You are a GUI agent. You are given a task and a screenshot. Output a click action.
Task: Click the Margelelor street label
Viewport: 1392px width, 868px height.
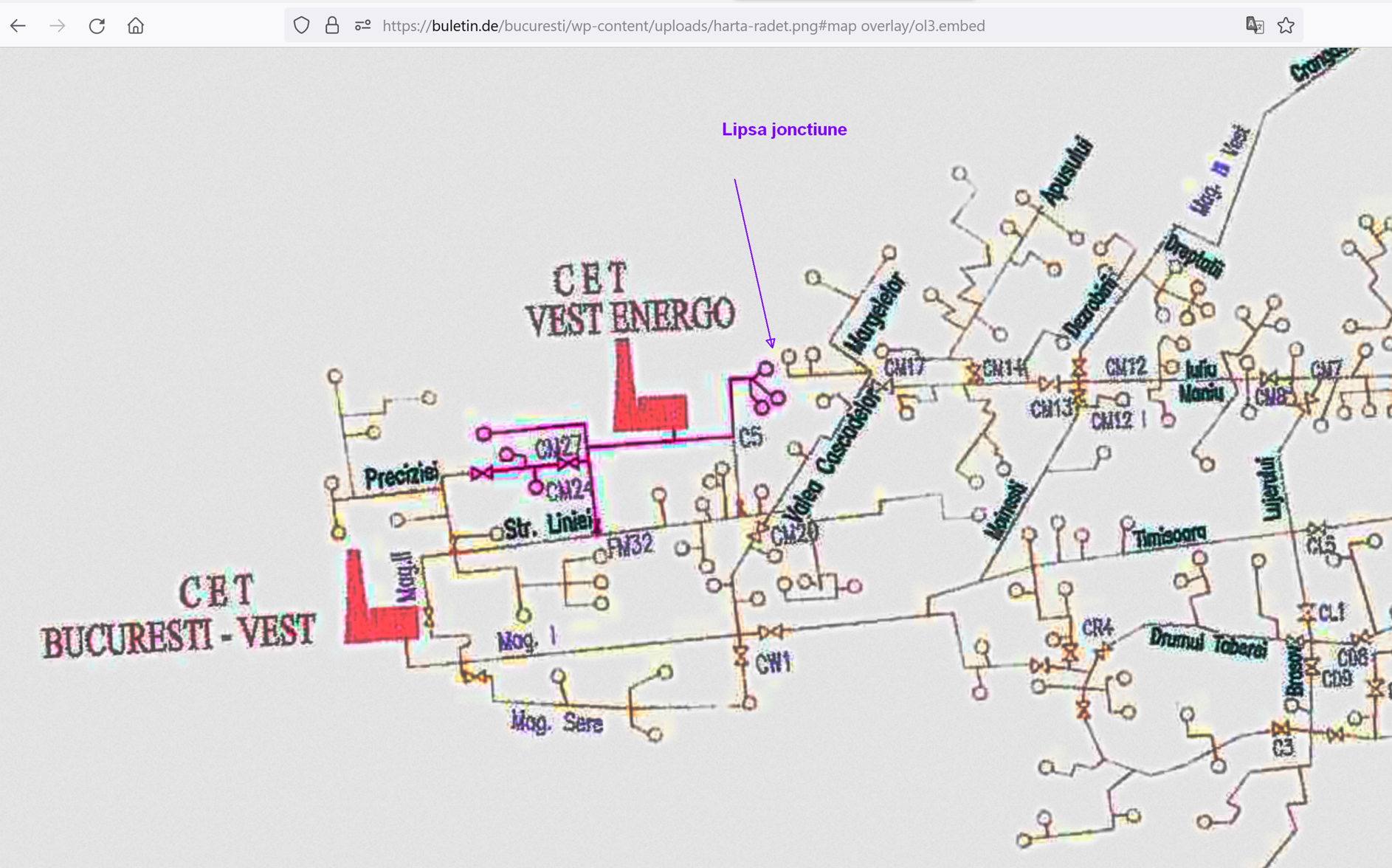(875, 313)
